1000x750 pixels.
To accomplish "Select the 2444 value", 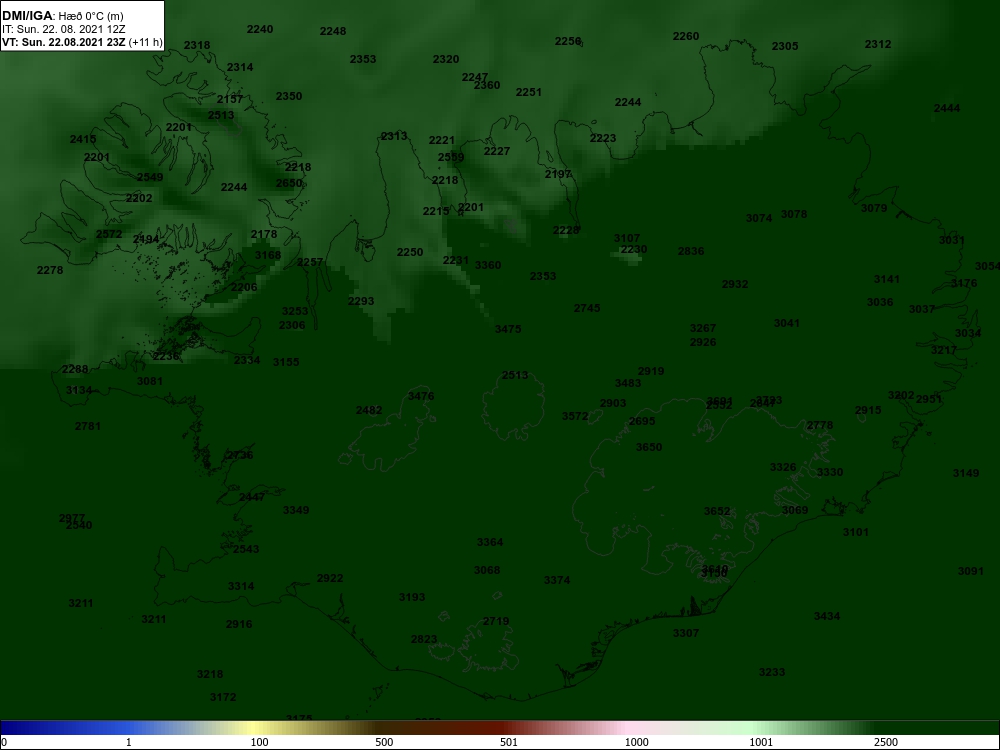I will click(947, 108).
